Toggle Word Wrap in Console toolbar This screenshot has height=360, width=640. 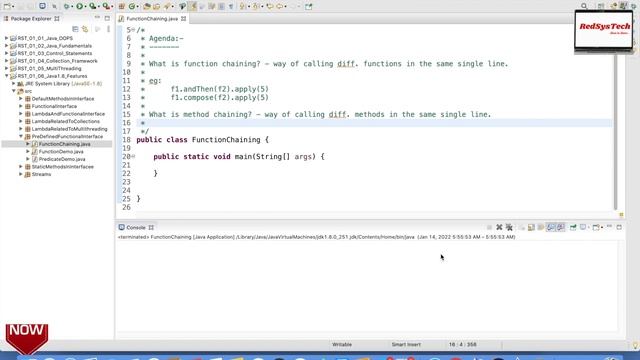[541, 227]
